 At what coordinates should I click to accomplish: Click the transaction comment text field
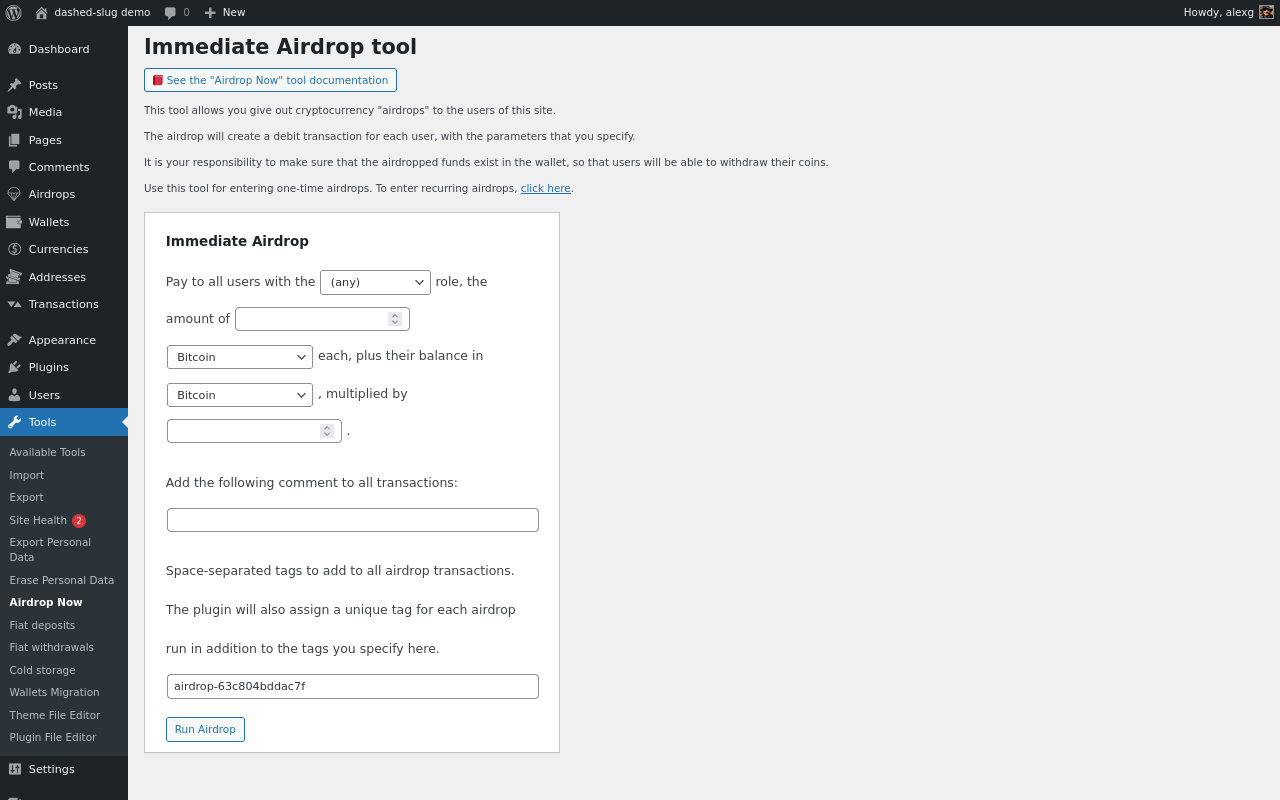coord(353,520)
